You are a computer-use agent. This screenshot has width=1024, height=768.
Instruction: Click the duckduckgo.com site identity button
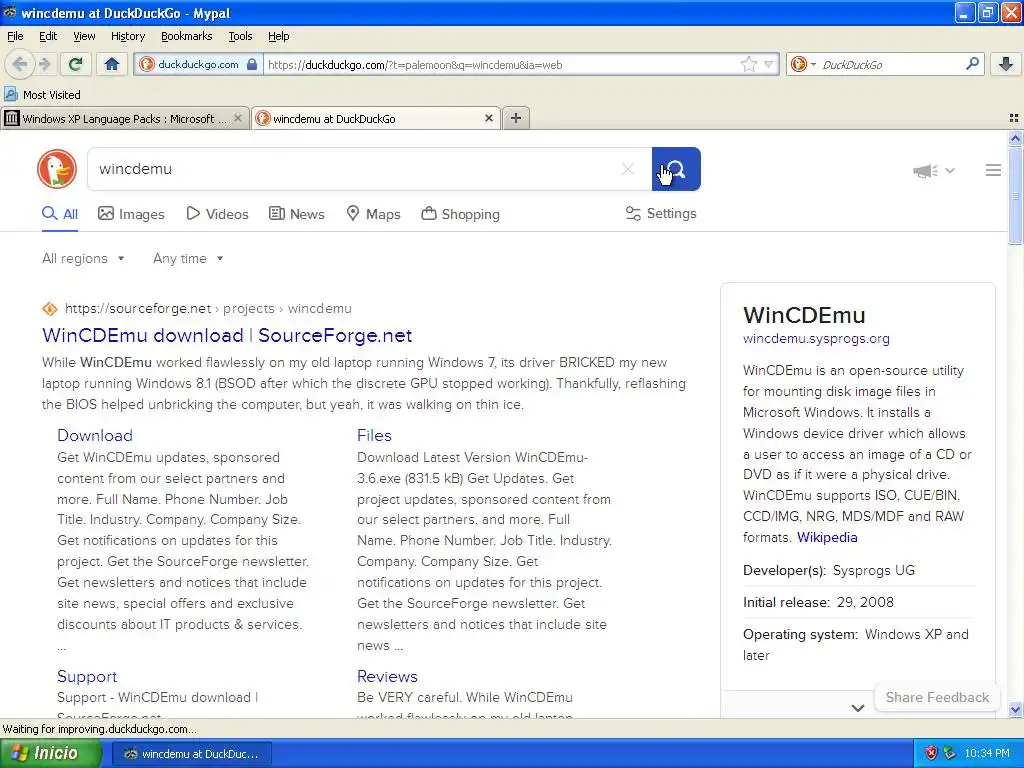(198, 64)
